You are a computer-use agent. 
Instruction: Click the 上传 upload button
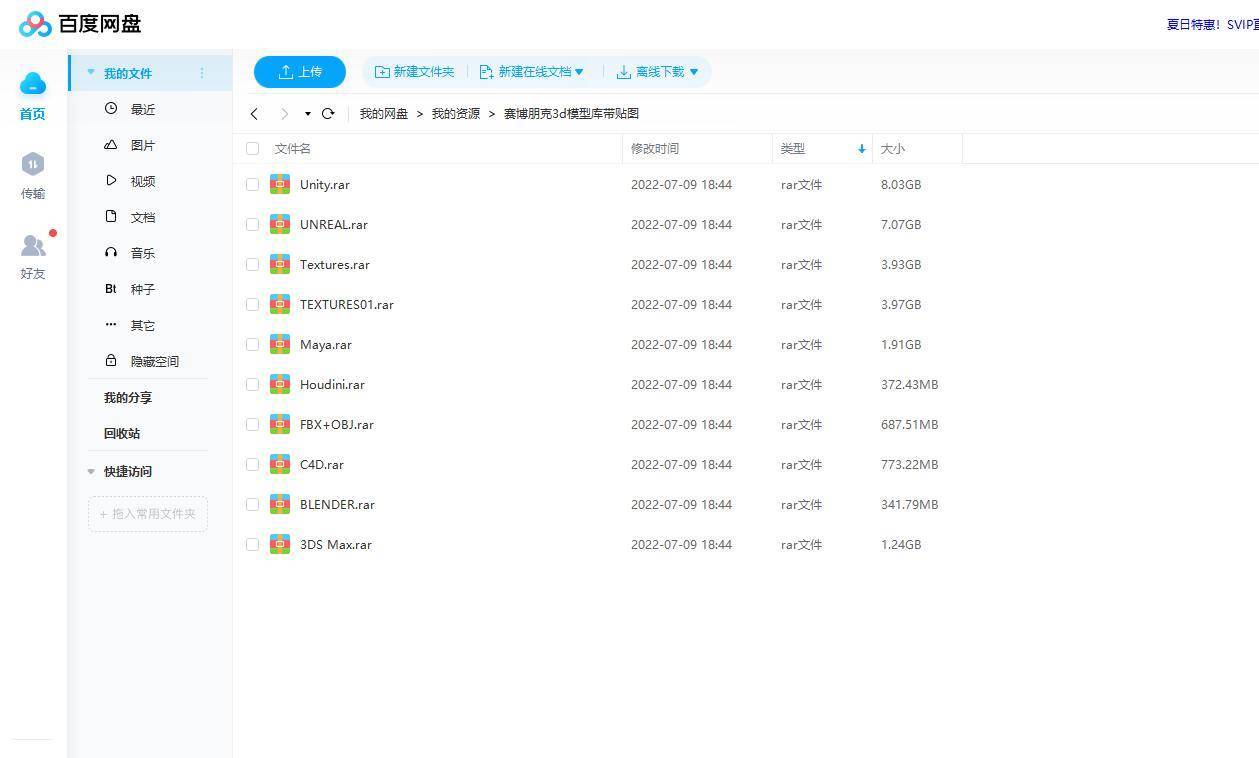[300, 72]
